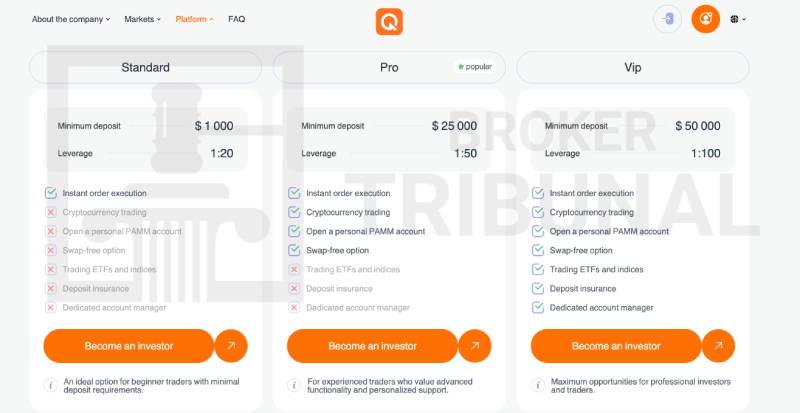Toggle Vip plan Dedicated account manager checkbox

click(538, 307)
